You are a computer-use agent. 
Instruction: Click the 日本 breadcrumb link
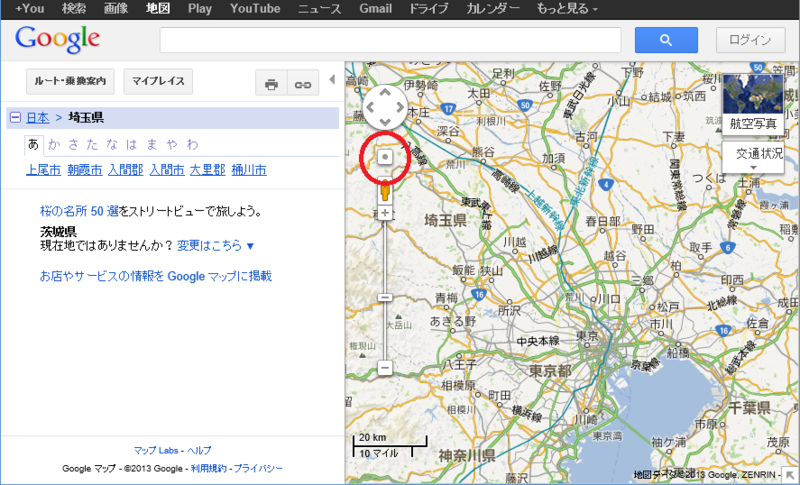coord(38,118)
